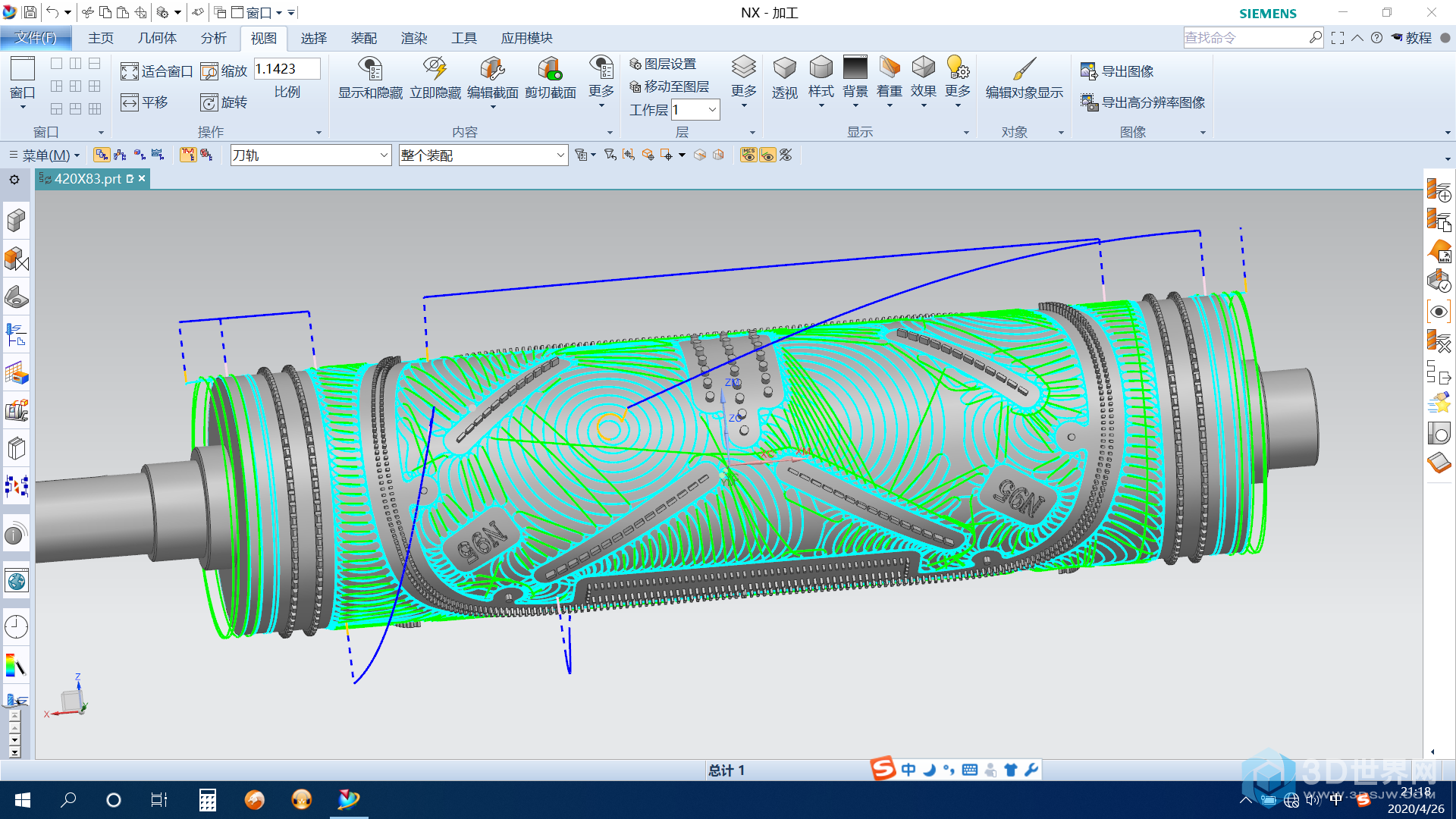This screenshot has height=819, width=1456.
Task: Open the Menu (菜单) dropdown
Action: 44,155
